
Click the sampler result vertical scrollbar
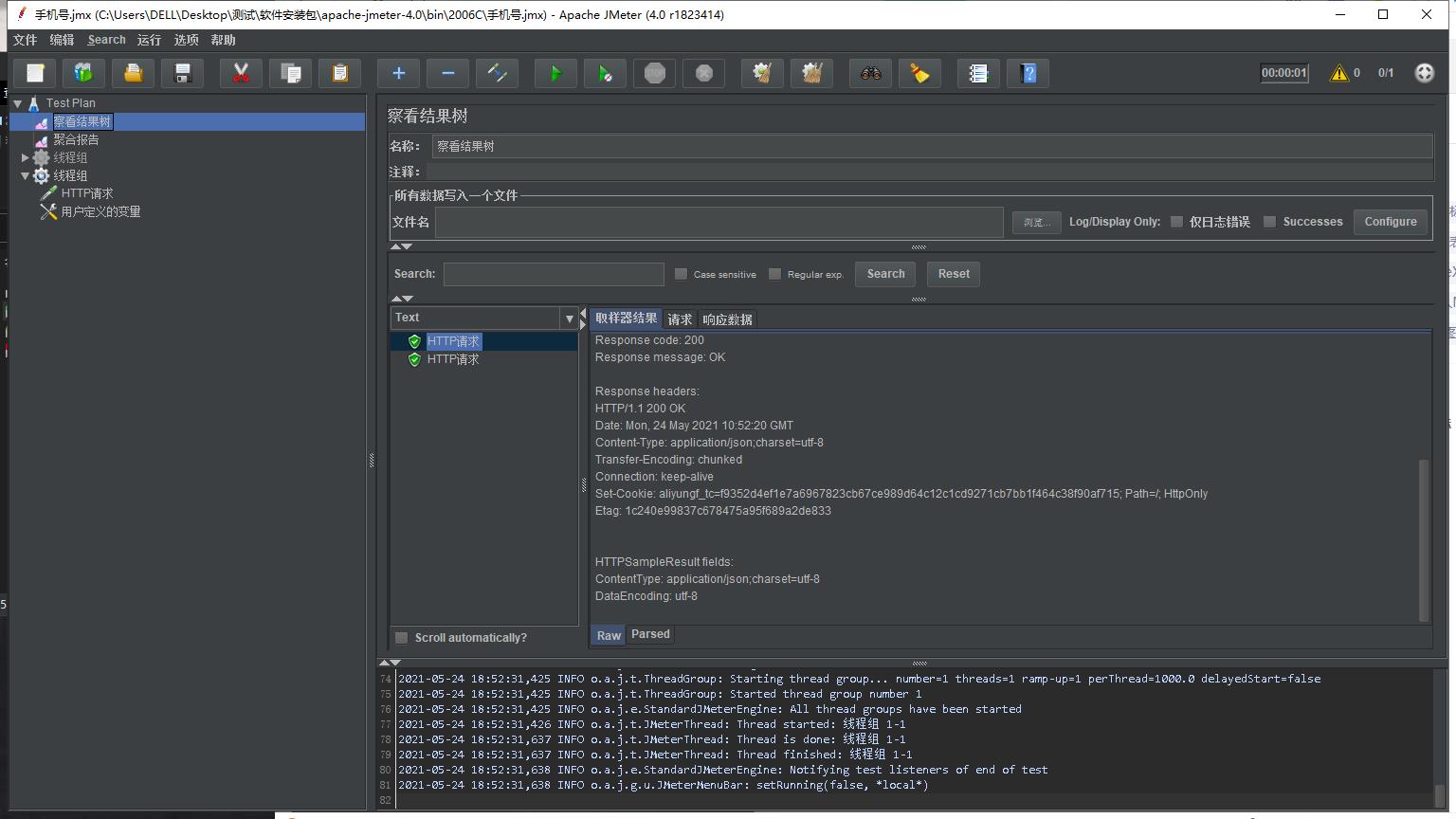(1424, 540)
